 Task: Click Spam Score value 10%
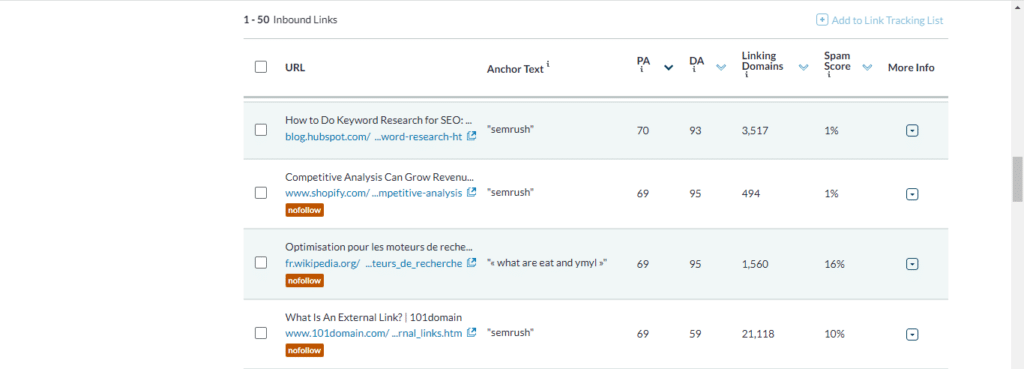pos(835,334)
